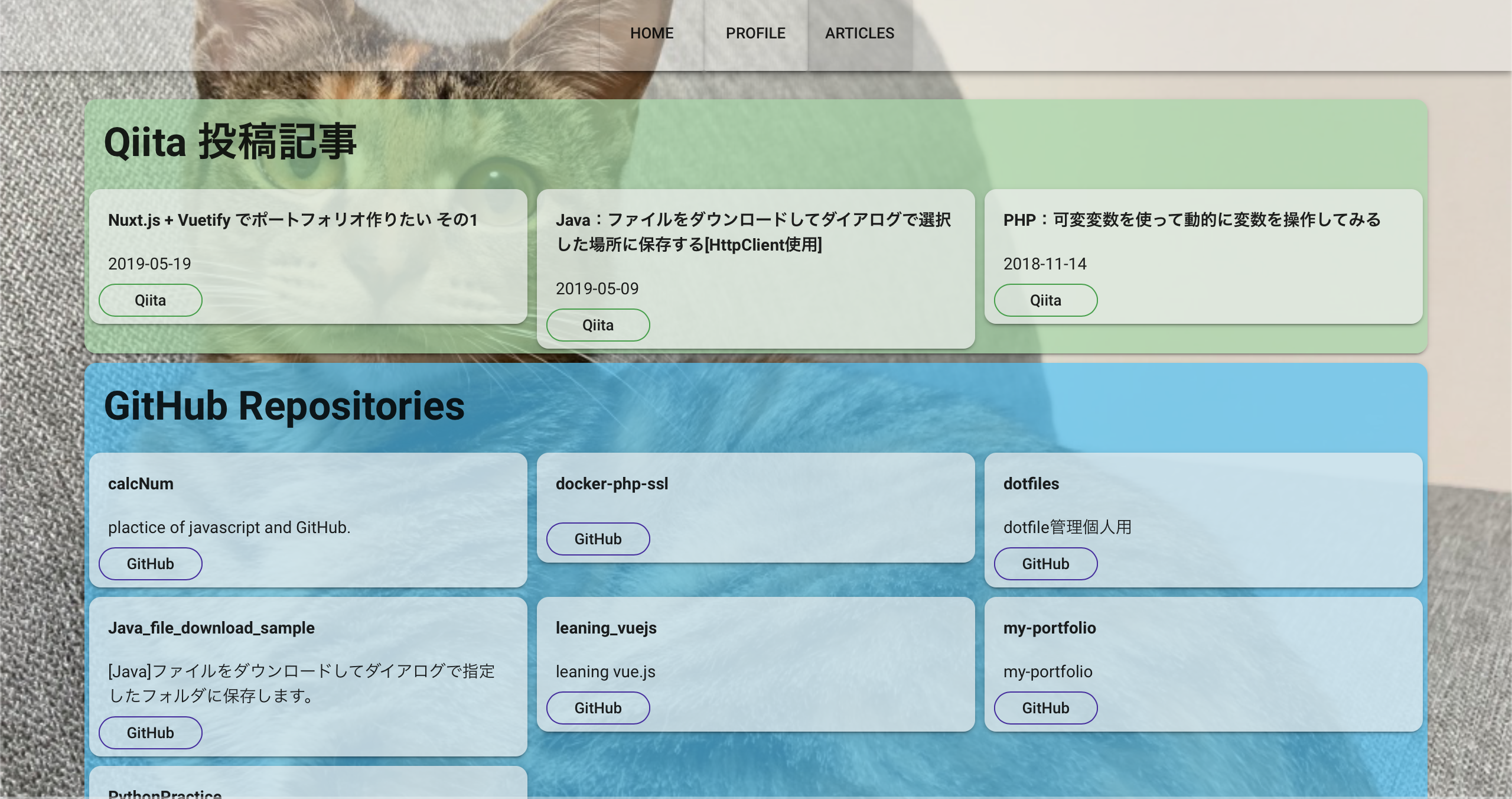1512x799 pixels.
Task: Click the PythonPractice repository name
Action: click(x=165, y=794)
